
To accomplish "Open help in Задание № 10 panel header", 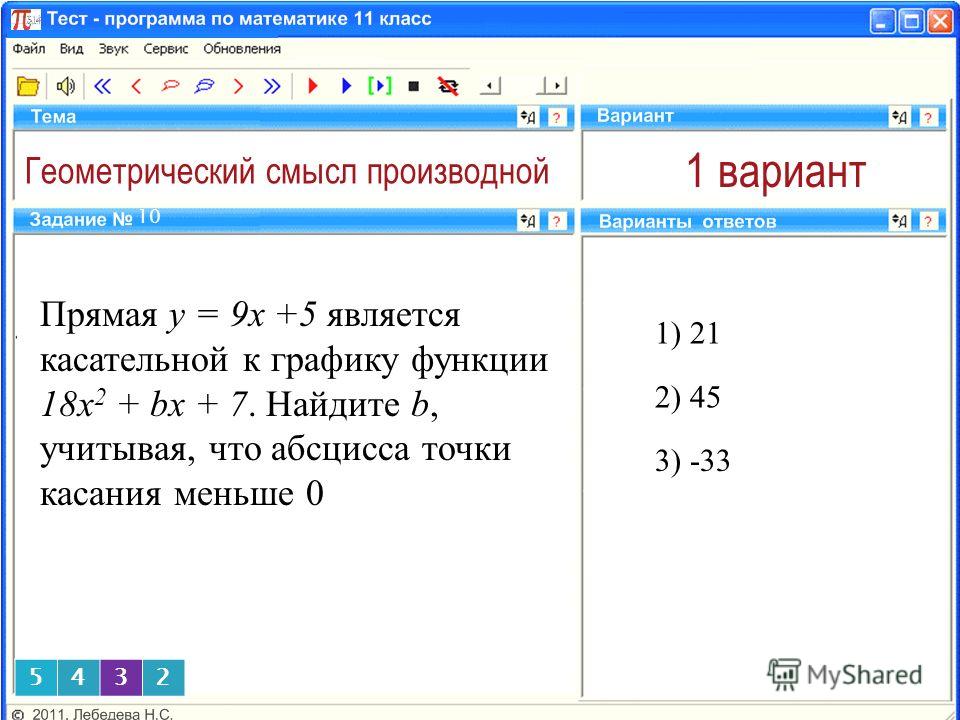I will [x=556, y=220].
